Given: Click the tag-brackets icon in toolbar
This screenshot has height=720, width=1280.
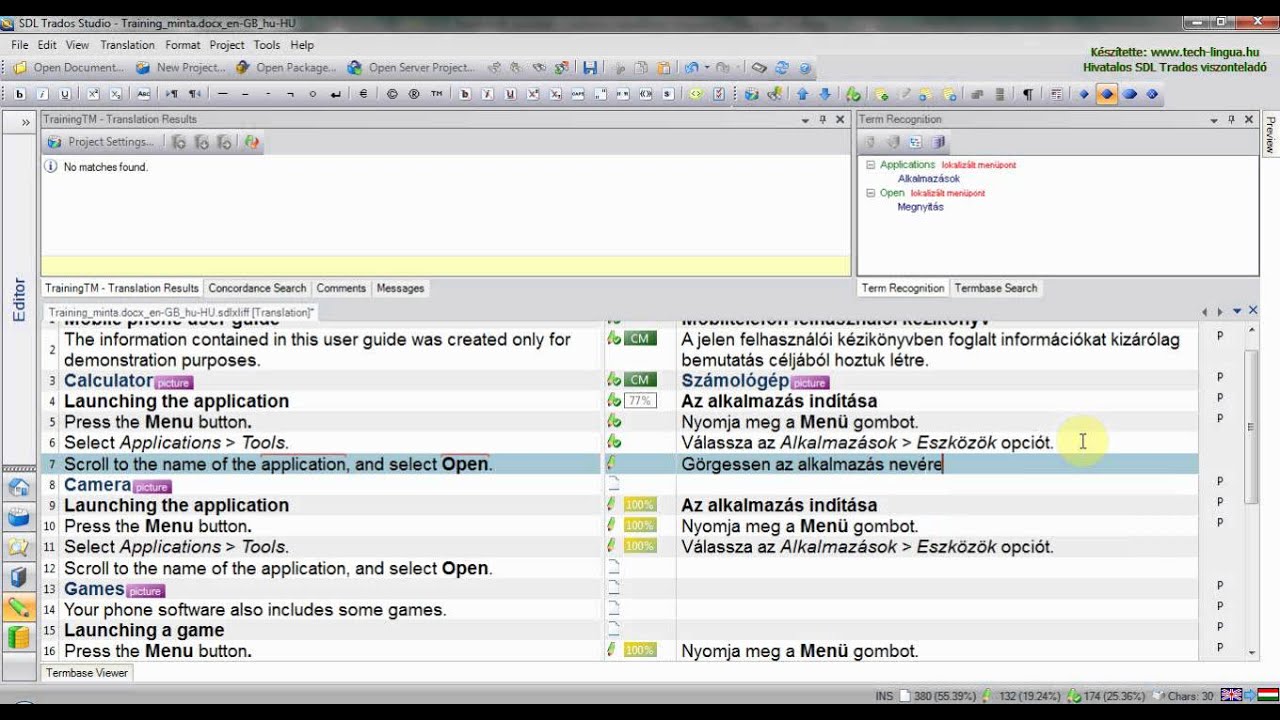Looking at the screenshot, I should (x=696, y=94).
